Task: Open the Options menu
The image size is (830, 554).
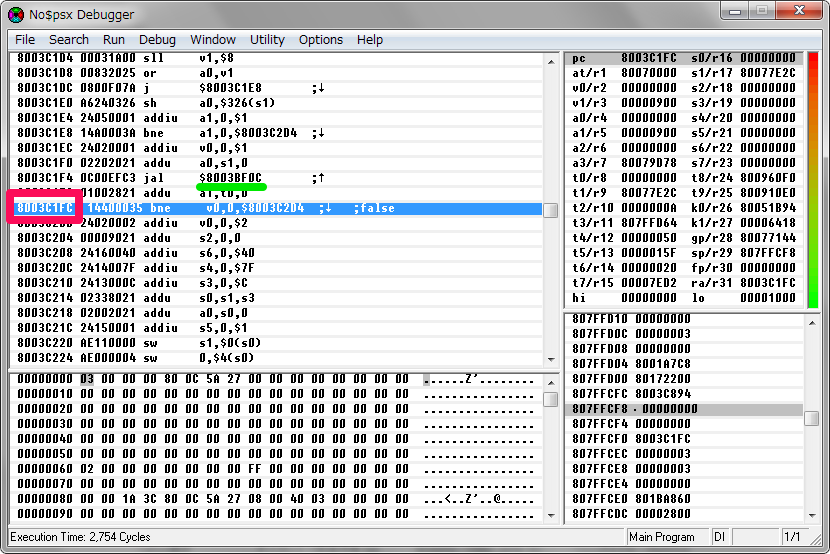Action: [x=321, y=40]
